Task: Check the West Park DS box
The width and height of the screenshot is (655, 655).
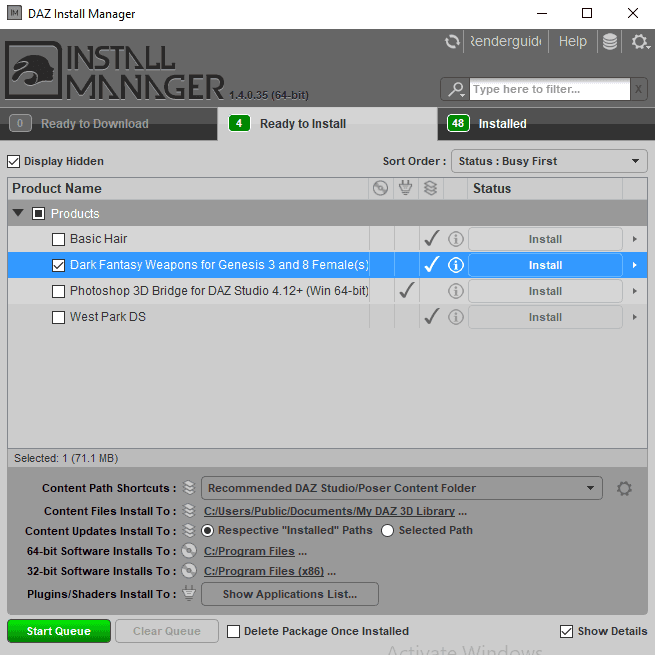Action: click(x=58, y=317)
